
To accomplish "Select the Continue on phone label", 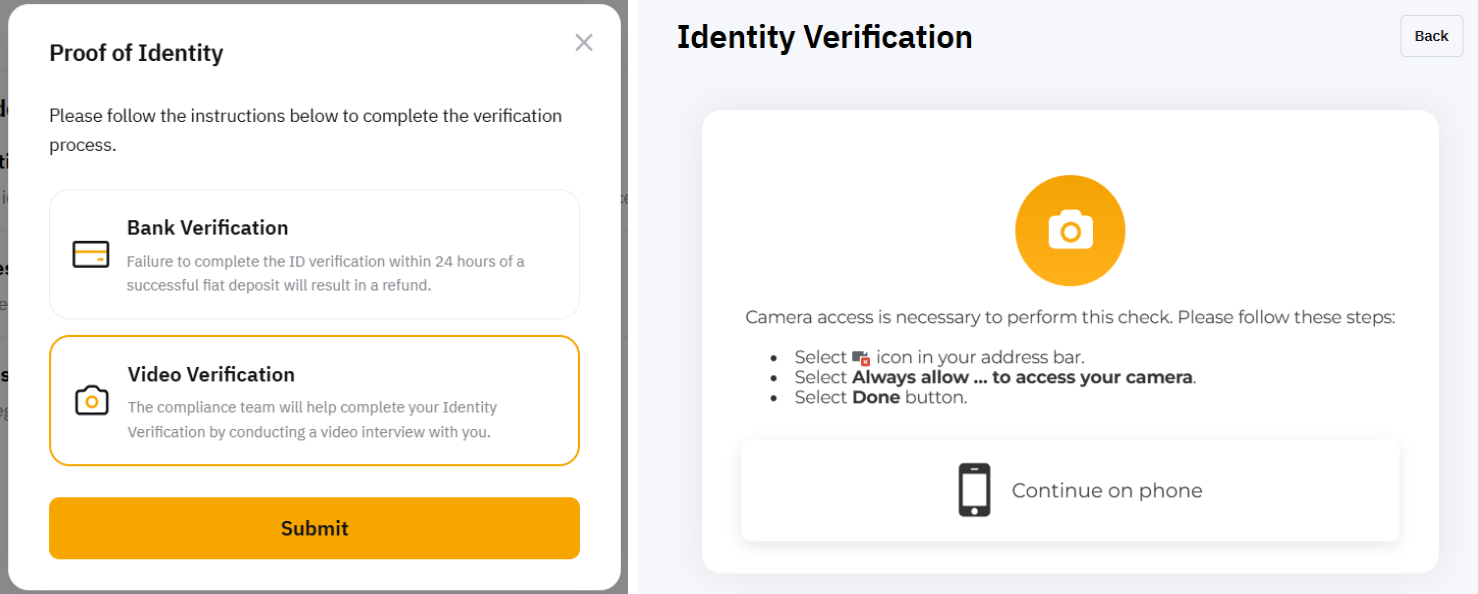I will tap(1107, 491).
